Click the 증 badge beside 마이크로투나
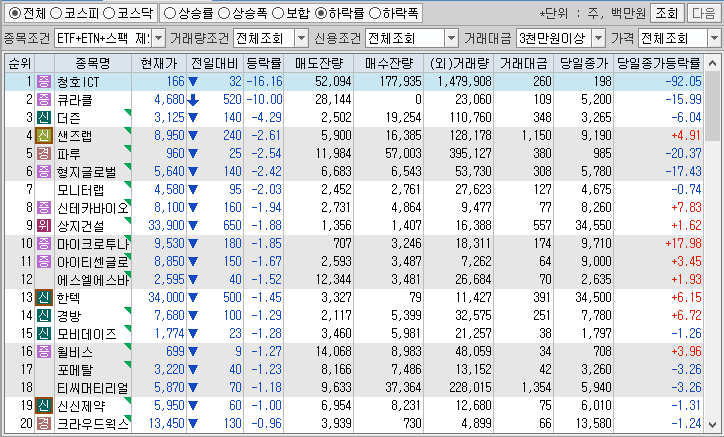Viewport: 724px width, 437px height. (x=44, y=244)
